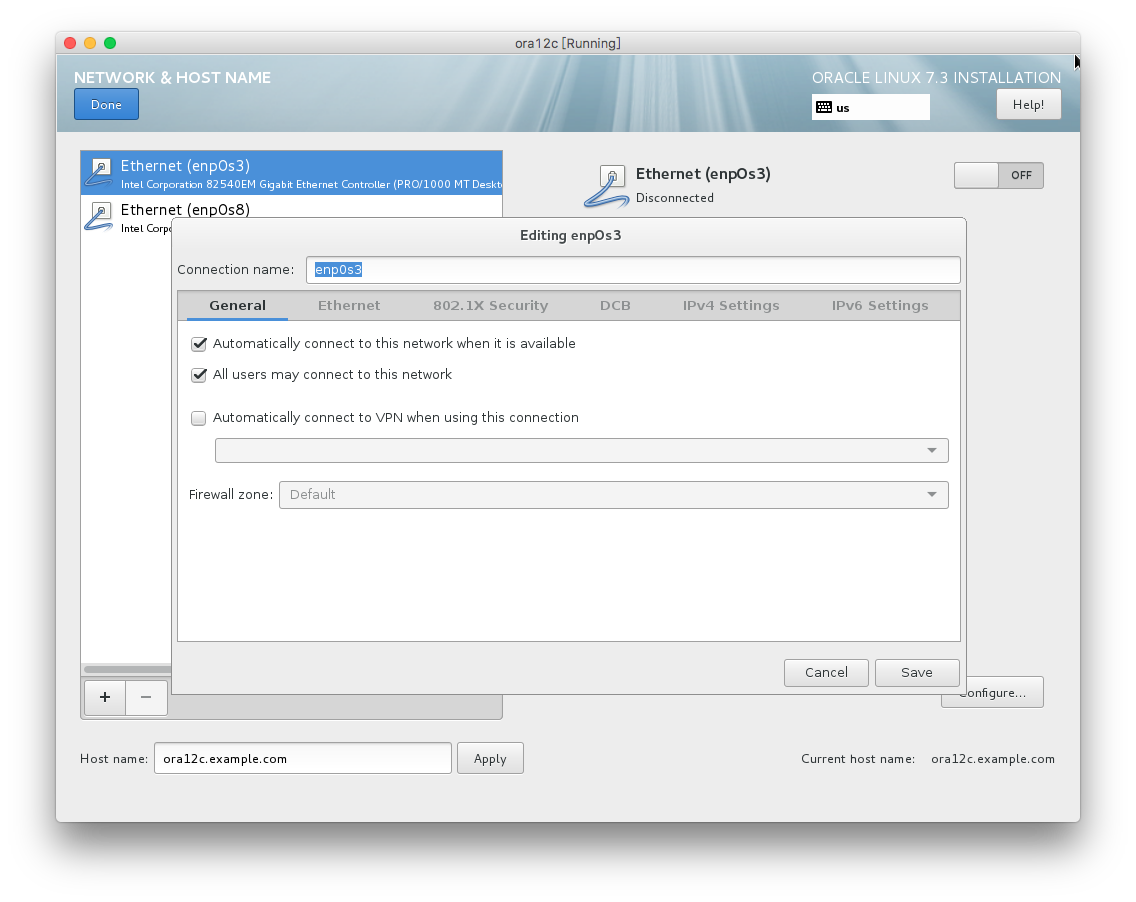Open the IPv6 Settings tab

click(880, 306)
